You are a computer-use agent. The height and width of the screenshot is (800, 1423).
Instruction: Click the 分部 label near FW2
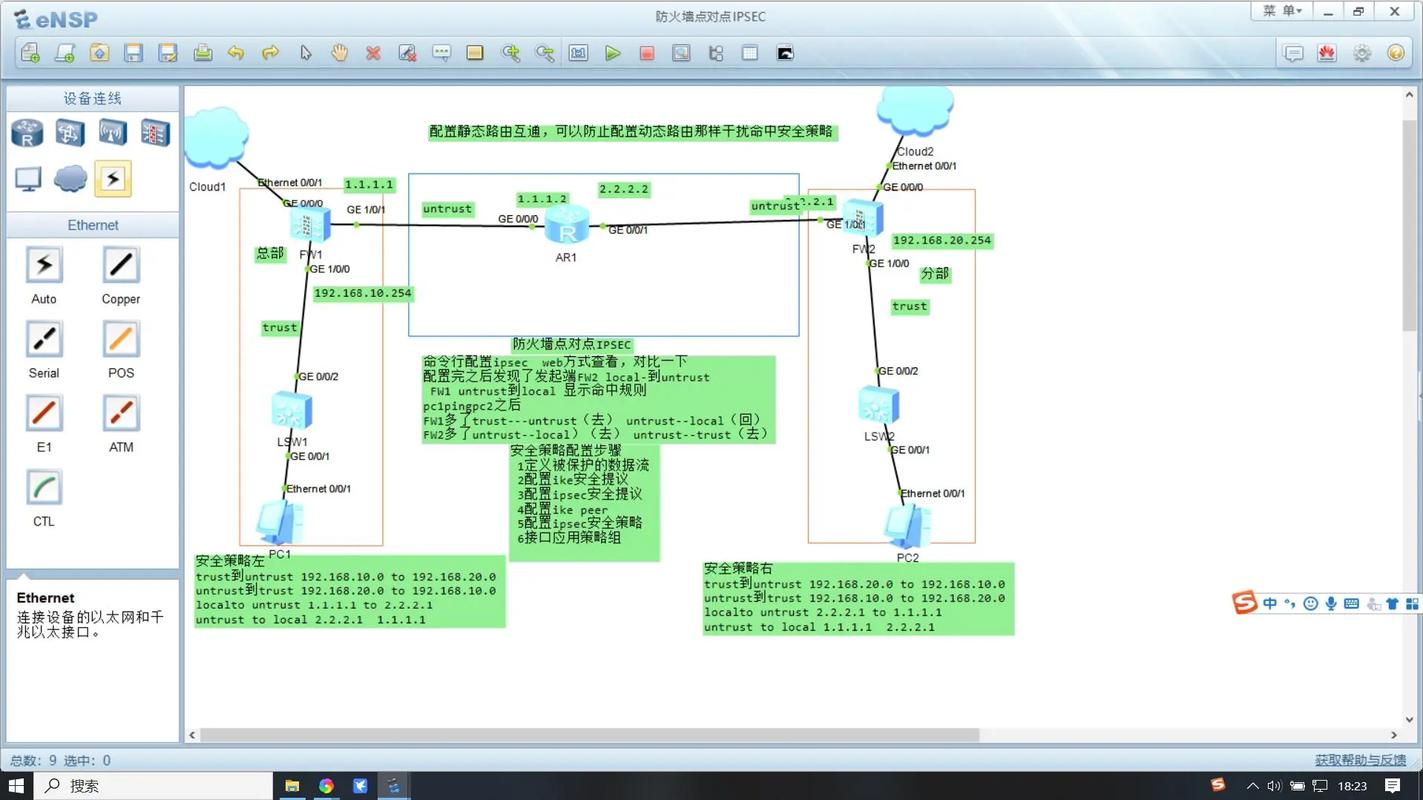coord(935,274)
